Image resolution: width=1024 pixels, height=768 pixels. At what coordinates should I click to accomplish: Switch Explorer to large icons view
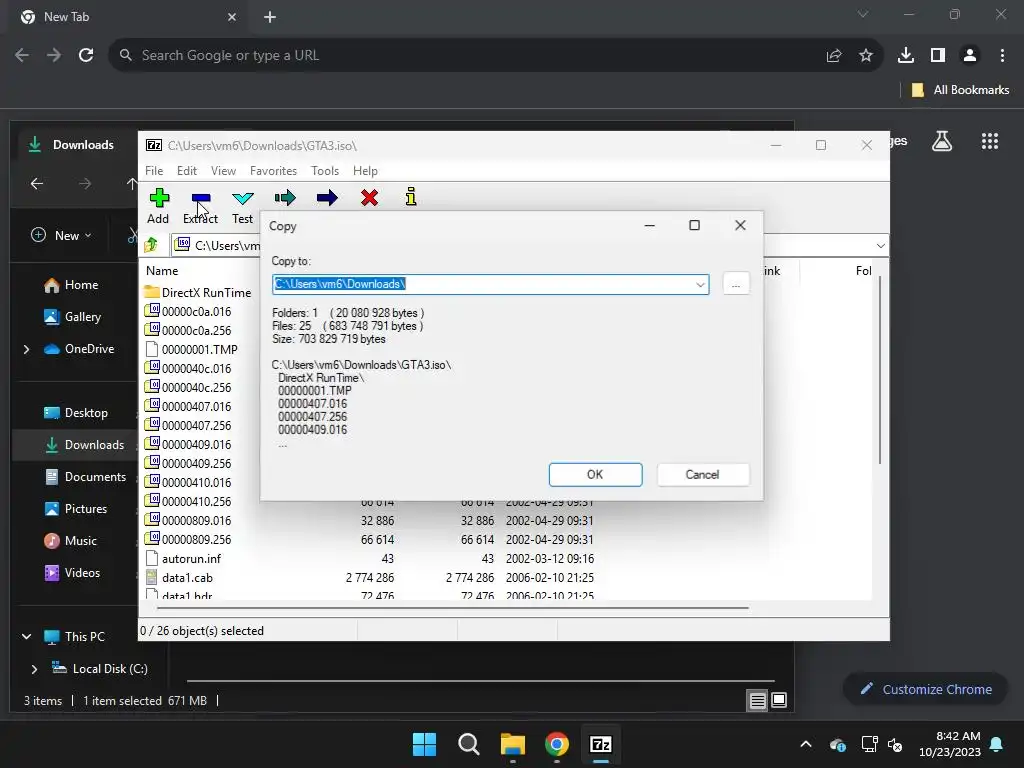[779, 701]
